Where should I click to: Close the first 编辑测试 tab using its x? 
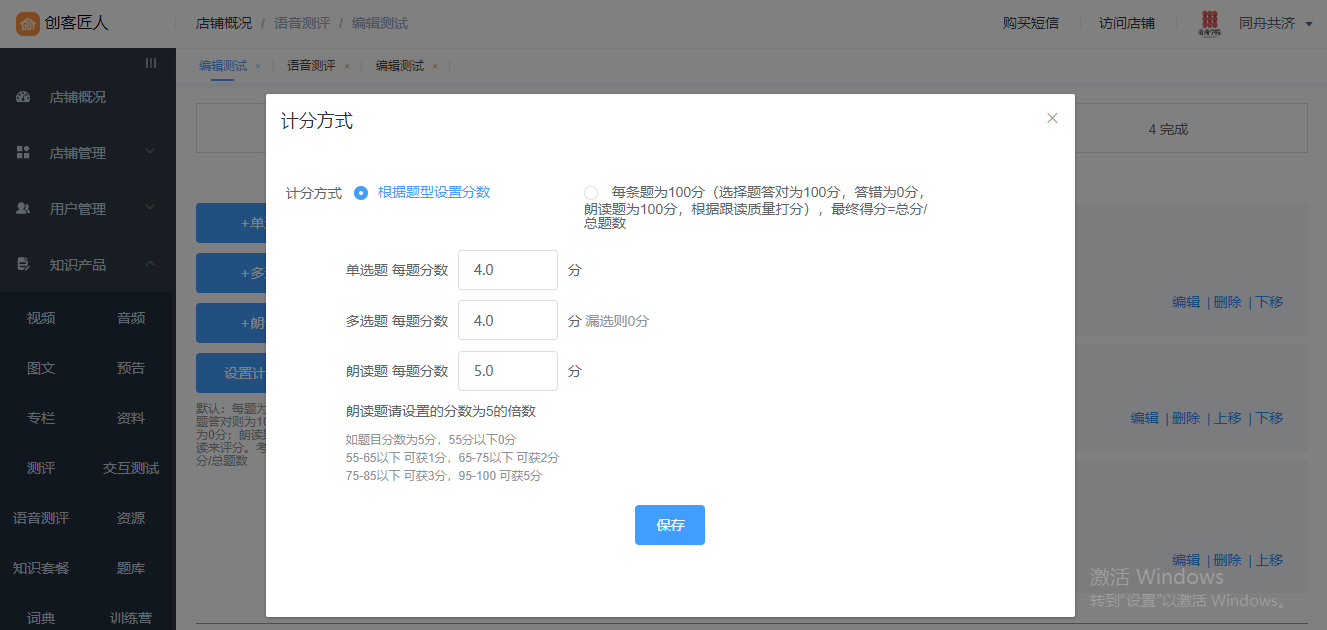tap(258, 66)
